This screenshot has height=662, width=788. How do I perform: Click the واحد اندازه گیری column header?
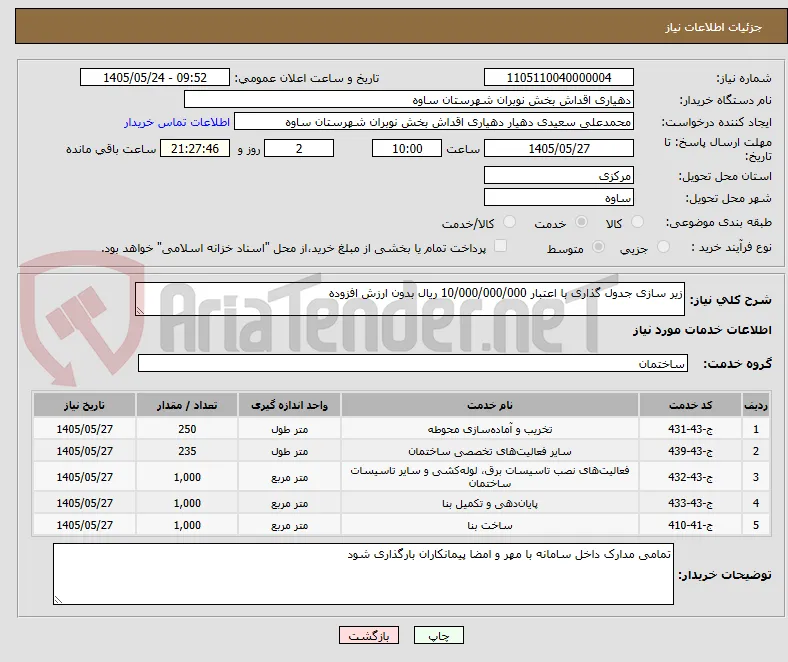coord(289,405)
